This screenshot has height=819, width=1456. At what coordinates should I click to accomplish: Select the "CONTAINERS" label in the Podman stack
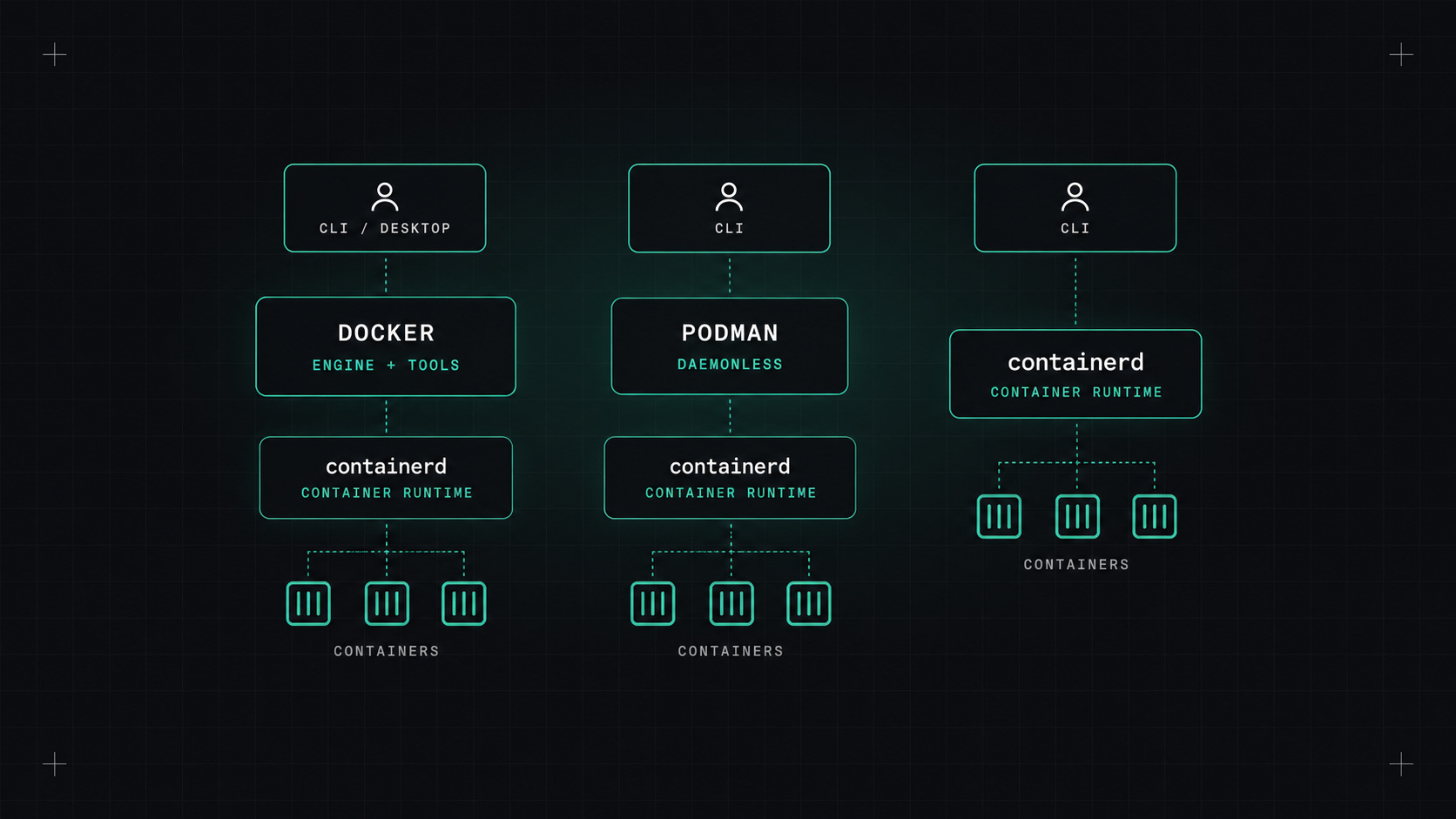tap(731, 651)
